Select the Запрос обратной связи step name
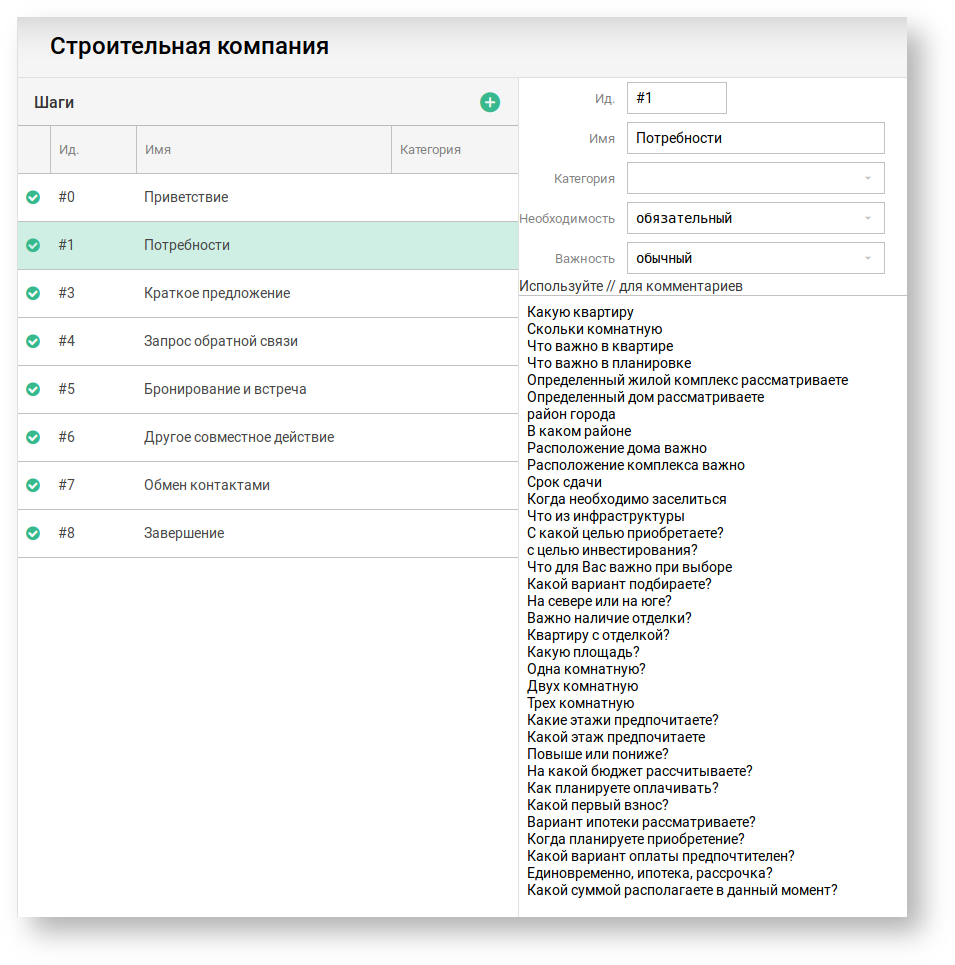 coord(220,341)
